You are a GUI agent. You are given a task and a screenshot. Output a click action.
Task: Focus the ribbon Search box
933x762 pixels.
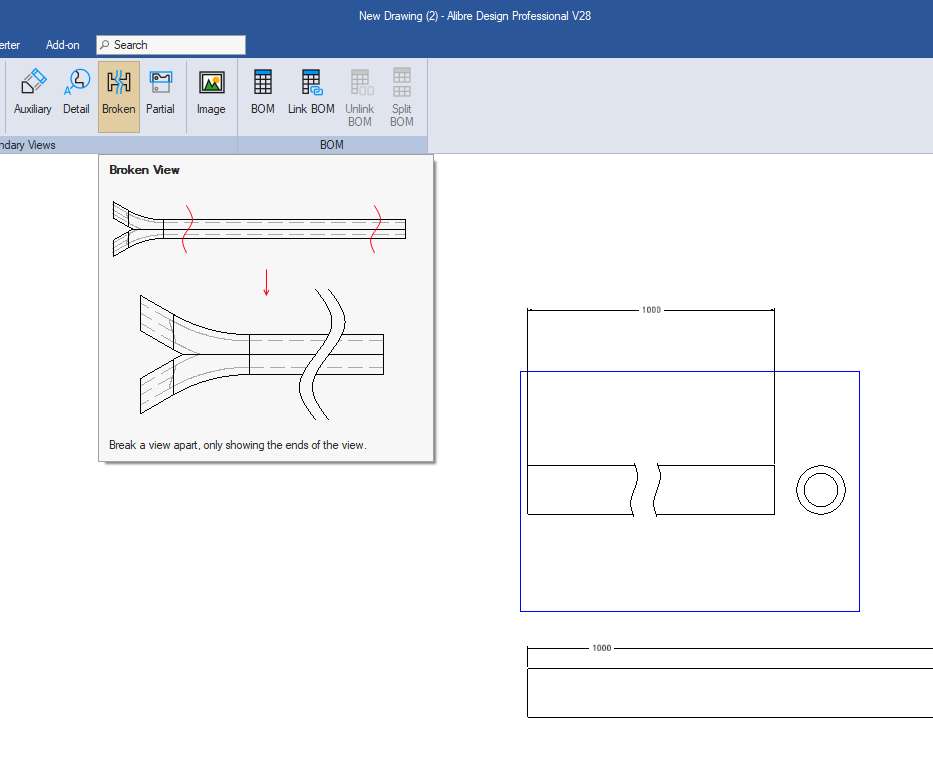[x=171, y=45]
